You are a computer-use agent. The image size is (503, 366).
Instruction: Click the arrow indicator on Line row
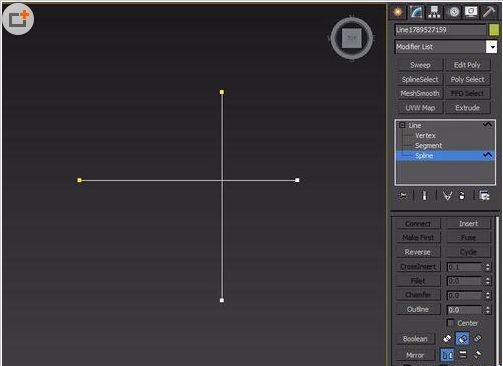tap(487, 125)
